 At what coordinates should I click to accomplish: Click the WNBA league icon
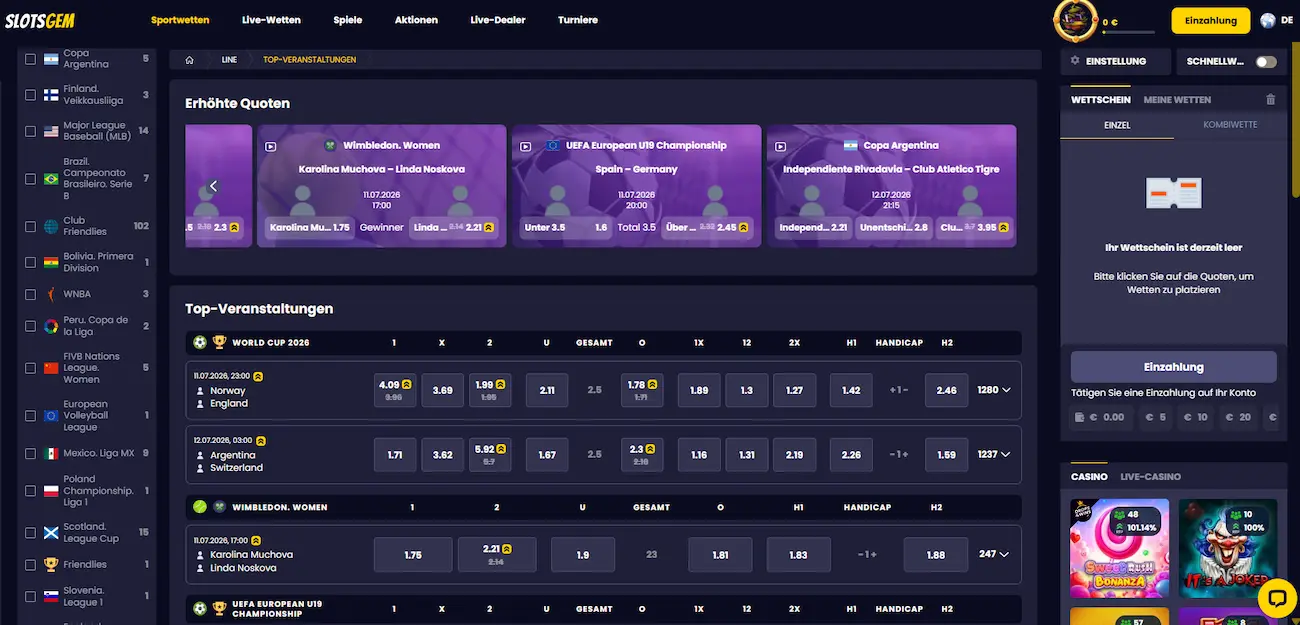pyautogui.click(x=51, y=294)
